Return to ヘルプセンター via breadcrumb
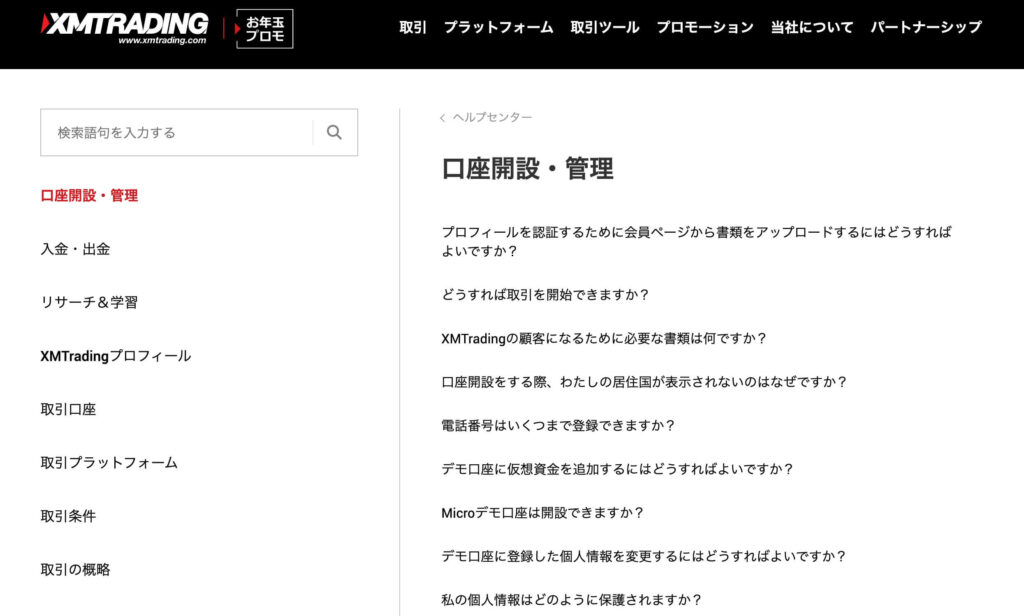1024x616 pixels. [492, 118]
